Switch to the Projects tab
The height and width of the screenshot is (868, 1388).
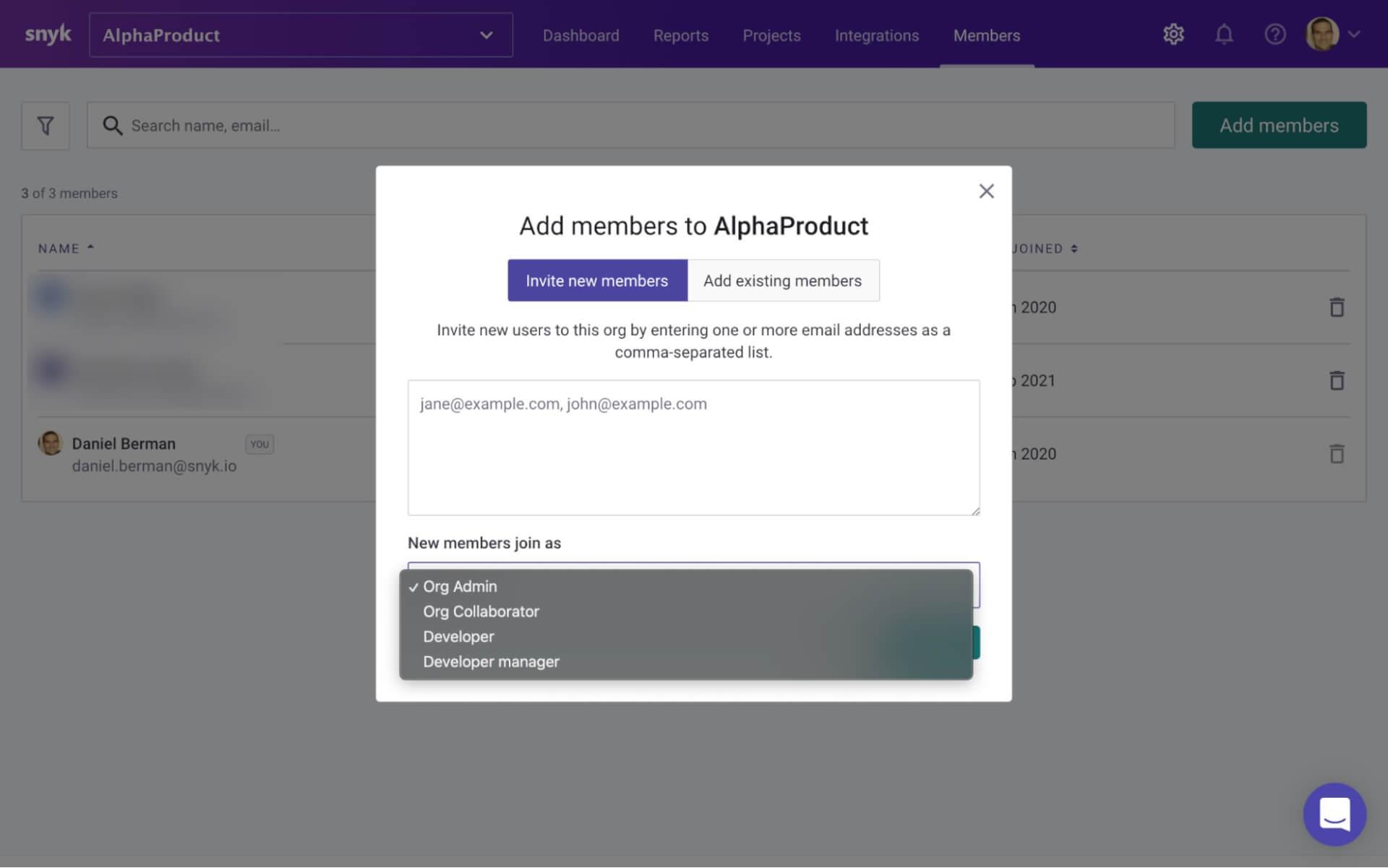(x=771, y=35)
